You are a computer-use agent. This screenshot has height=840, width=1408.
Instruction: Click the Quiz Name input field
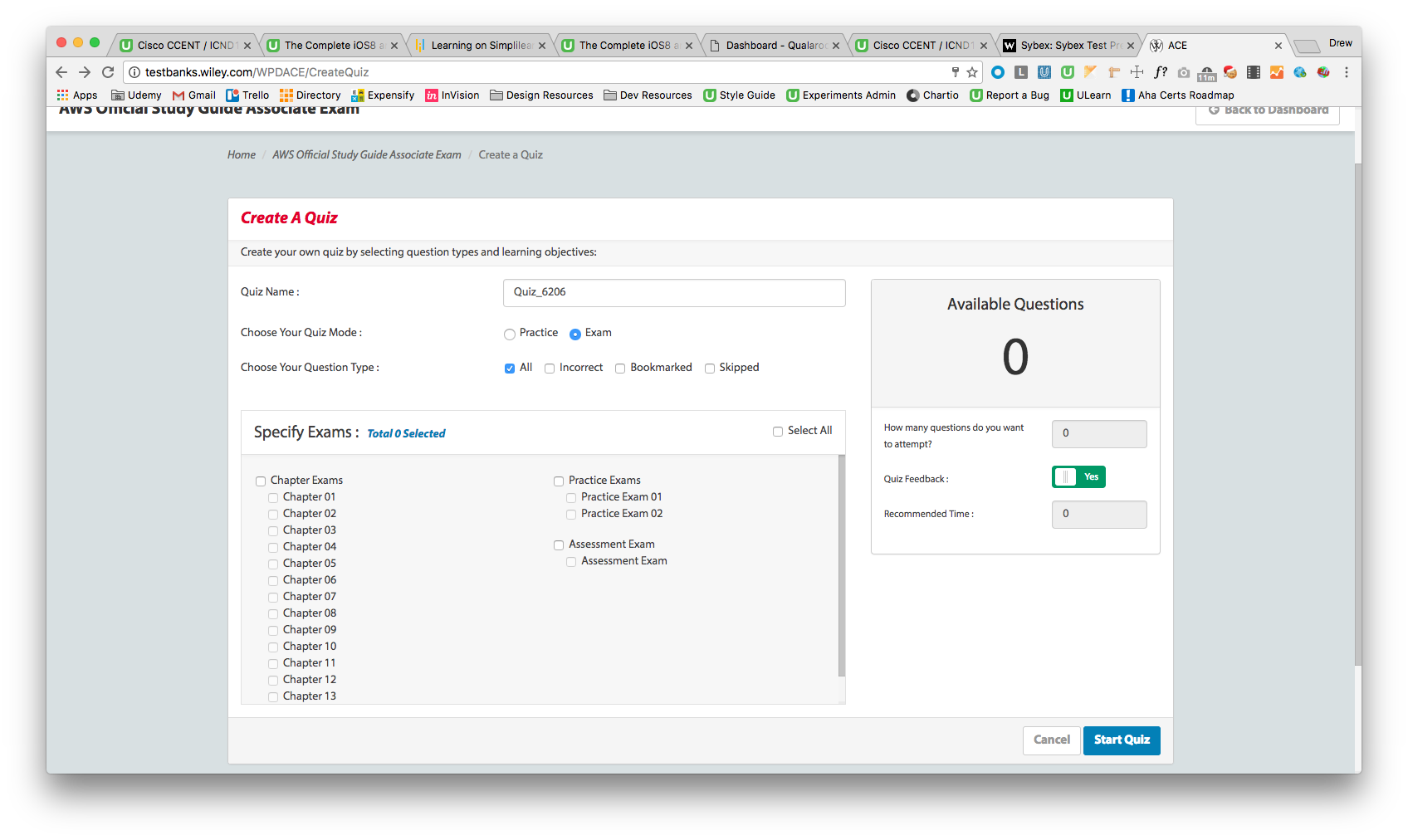[674, 293]
